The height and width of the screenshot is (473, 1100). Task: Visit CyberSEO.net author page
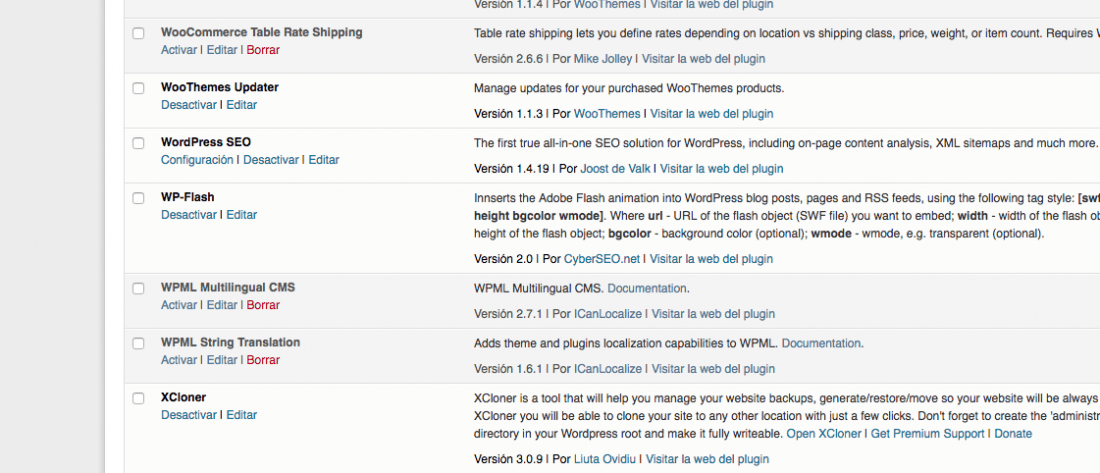coord(602,259)
